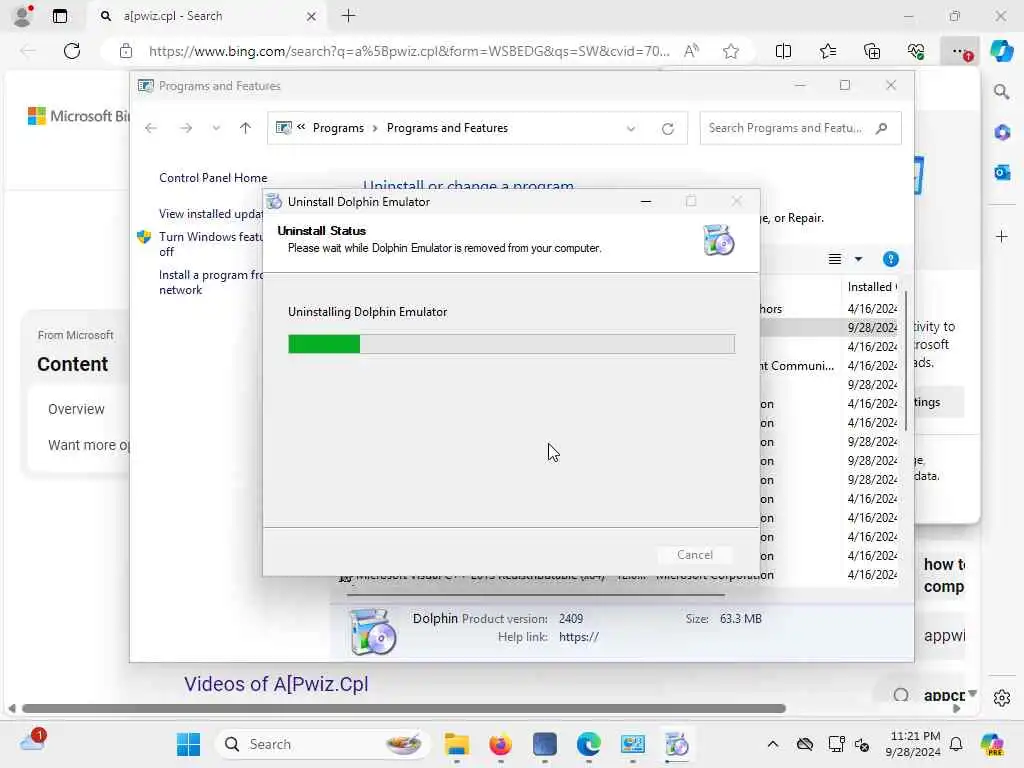The image size is (1024, 768).
Task: Click the network status tray icon
Action: 836,744
